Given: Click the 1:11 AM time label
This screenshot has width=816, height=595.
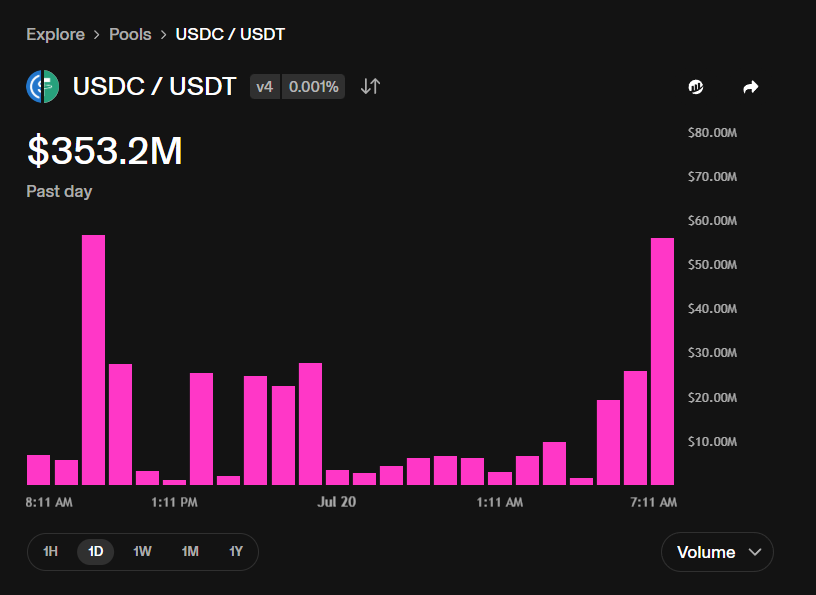Looking at the screenshot, I should coord(500,502).
